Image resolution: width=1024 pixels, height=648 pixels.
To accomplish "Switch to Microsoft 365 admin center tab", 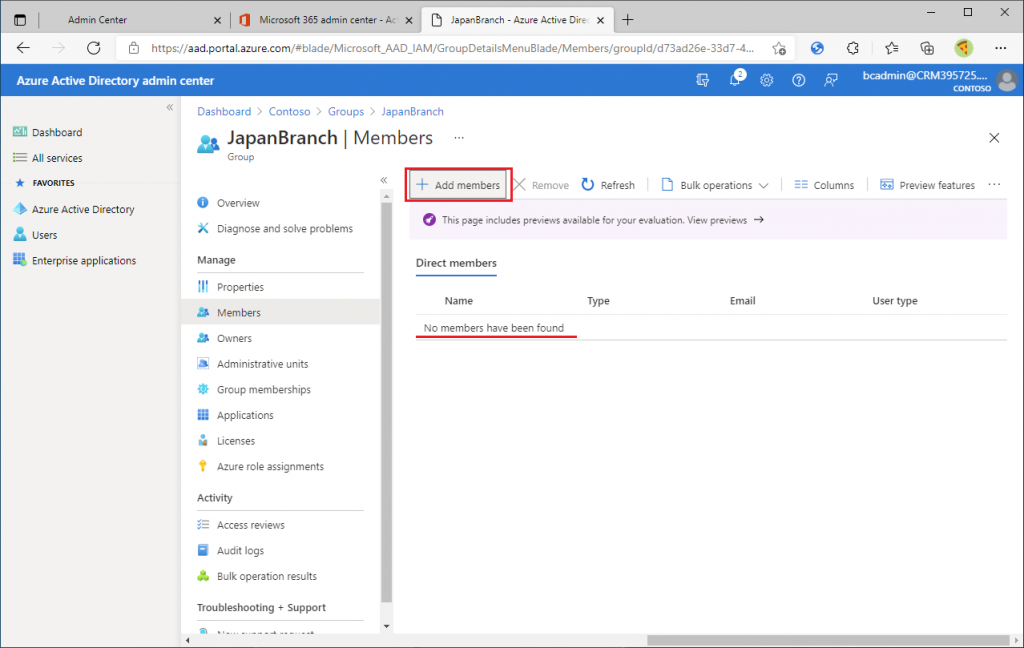I will click(x=327, y=20).
